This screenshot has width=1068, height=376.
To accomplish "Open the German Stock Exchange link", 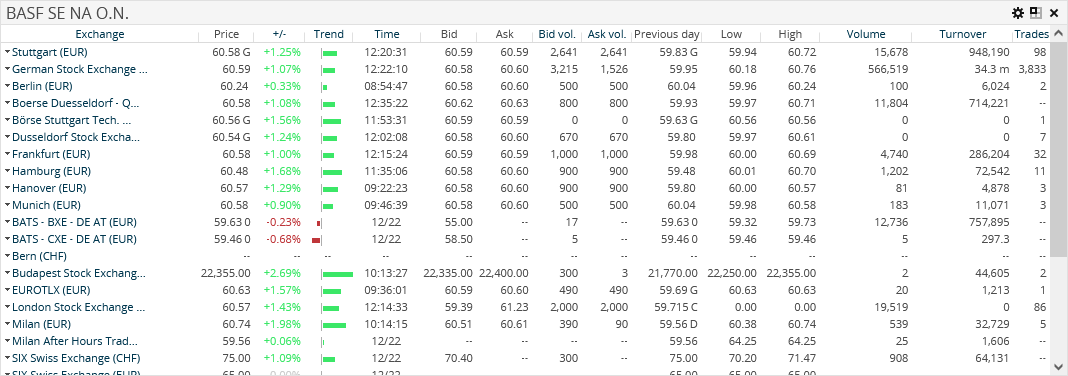I will tap(80, 69).
